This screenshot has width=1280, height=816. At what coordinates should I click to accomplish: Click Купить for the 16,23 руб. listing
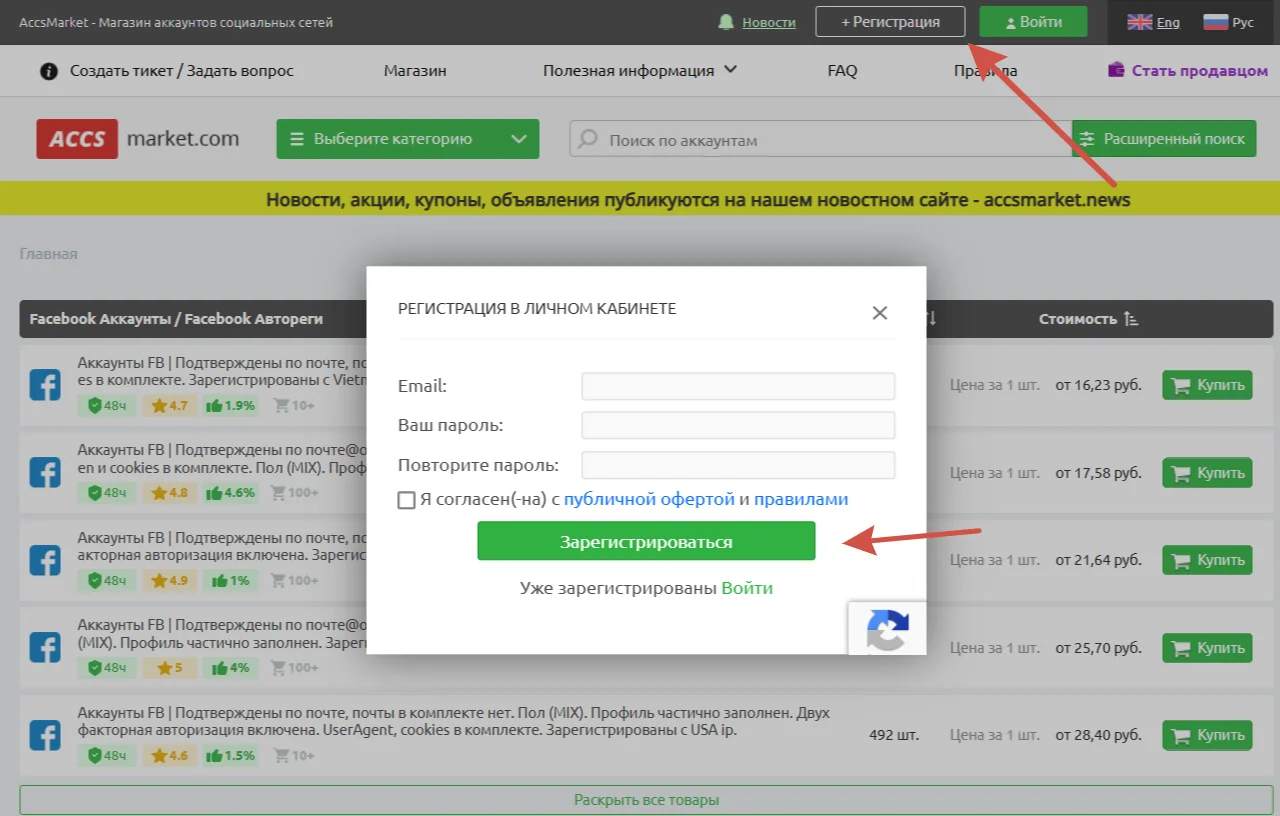tap(1207, 385)
